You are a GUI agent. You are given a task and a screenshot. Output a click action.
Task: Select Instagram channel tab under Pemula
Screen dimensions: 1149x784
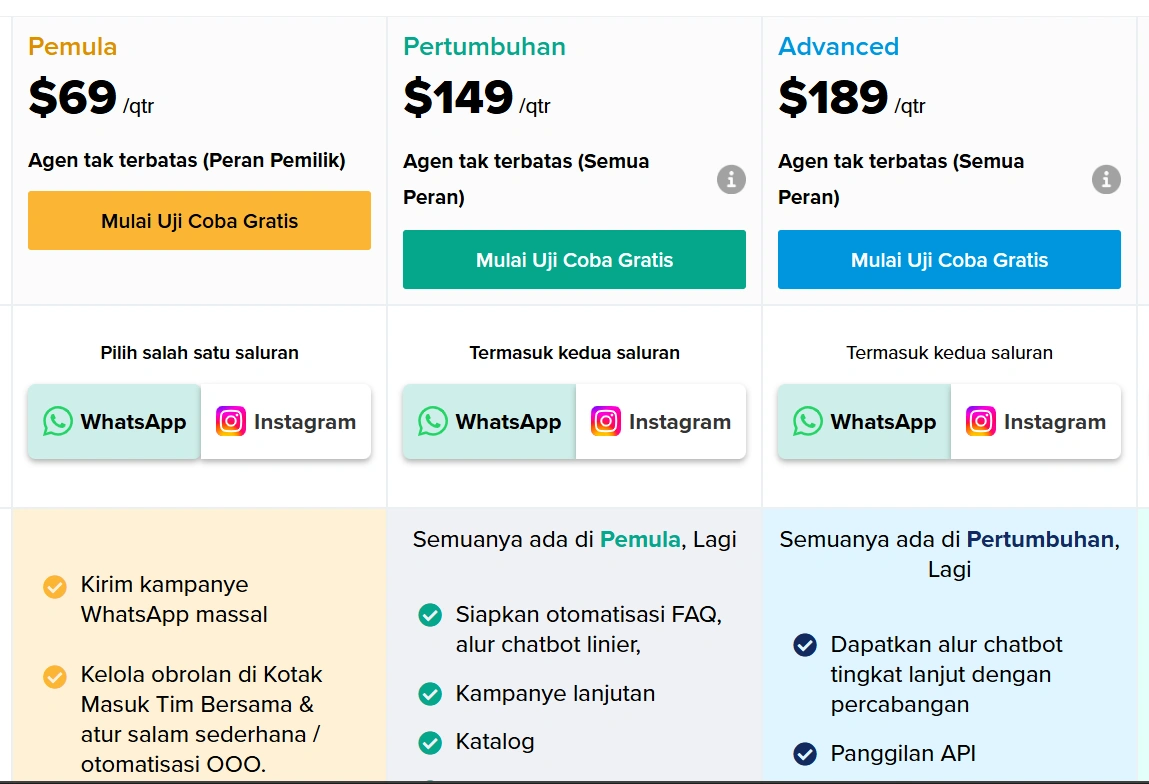(286, 422)
